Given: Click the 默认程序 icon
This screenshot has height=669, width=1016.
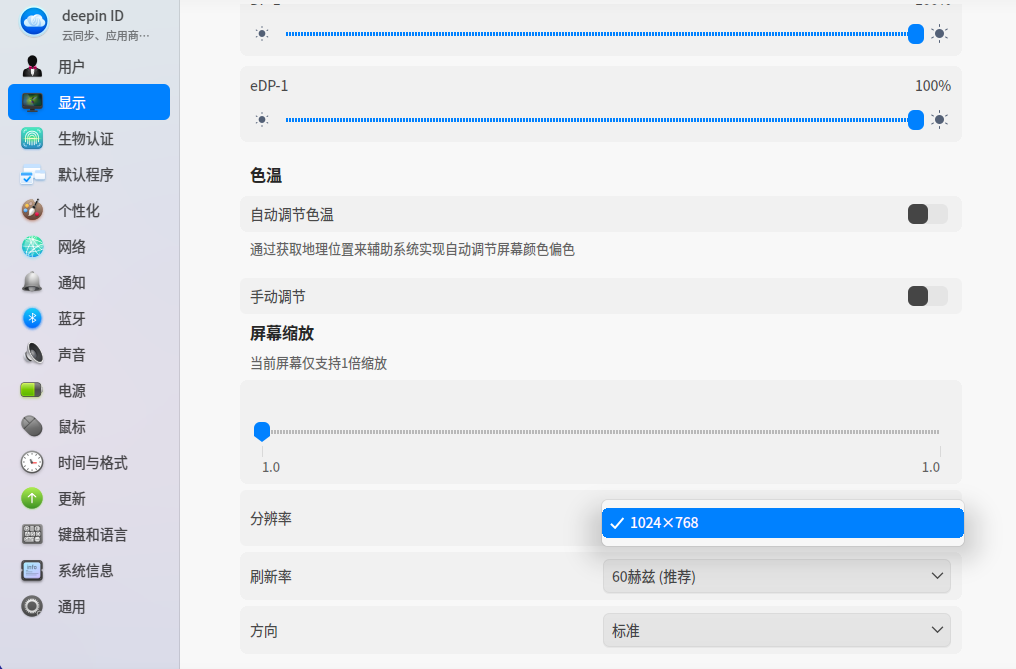Looking at the screenshot, I should pos(32,174).
